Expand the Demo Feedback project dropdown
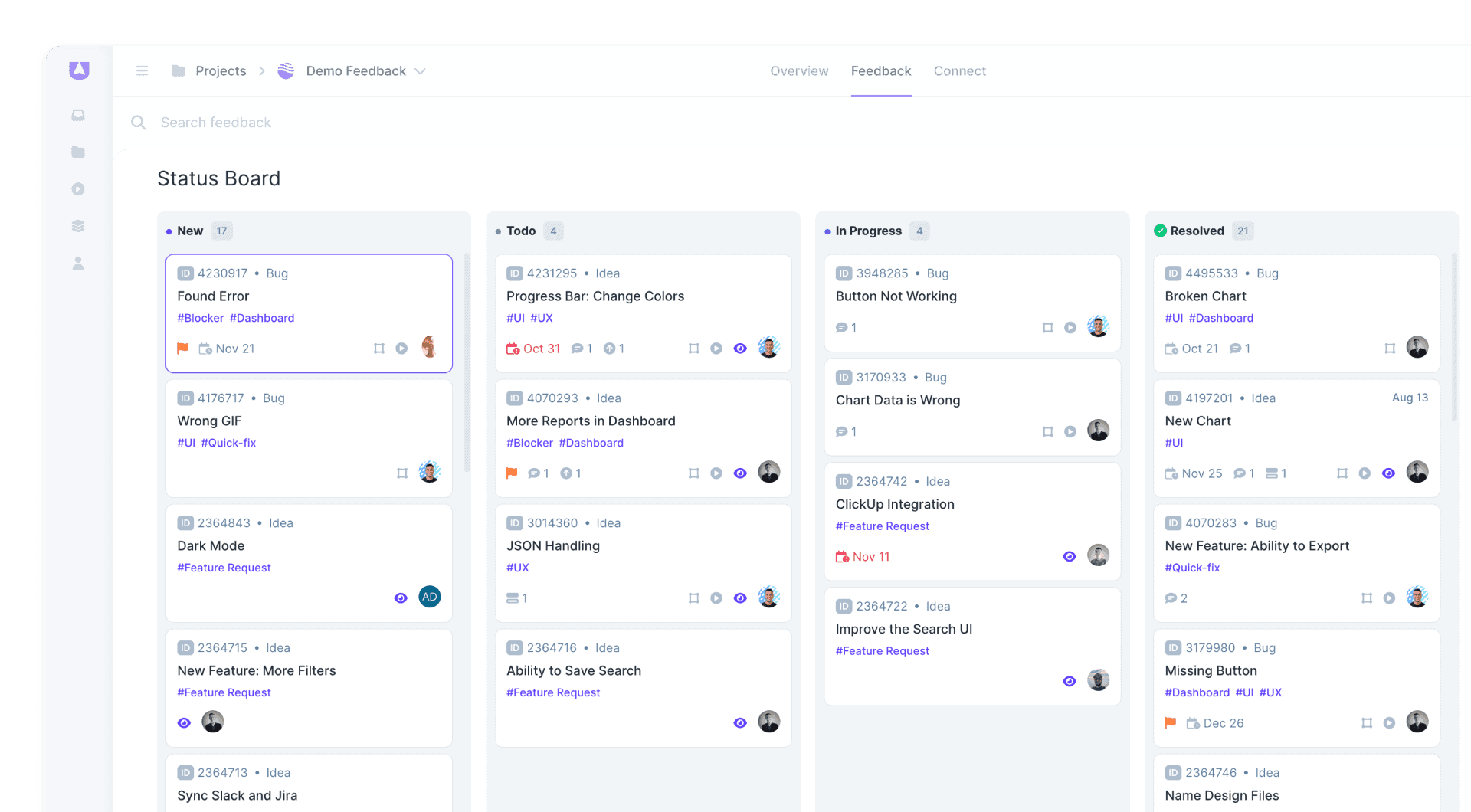 pyautogui.click(x=420, y=70)
